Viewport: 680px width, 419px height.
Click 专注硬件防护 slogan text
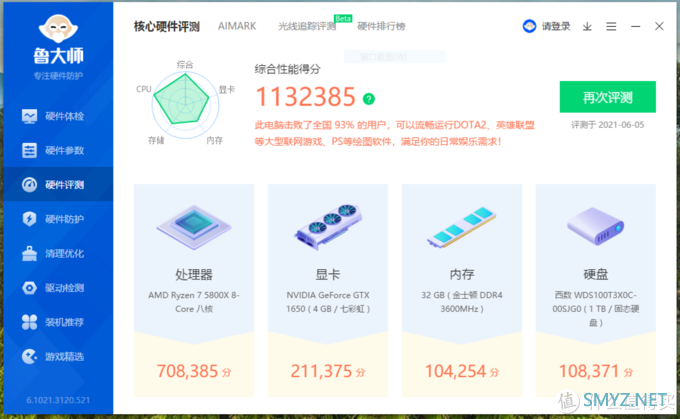coord(58,76)
